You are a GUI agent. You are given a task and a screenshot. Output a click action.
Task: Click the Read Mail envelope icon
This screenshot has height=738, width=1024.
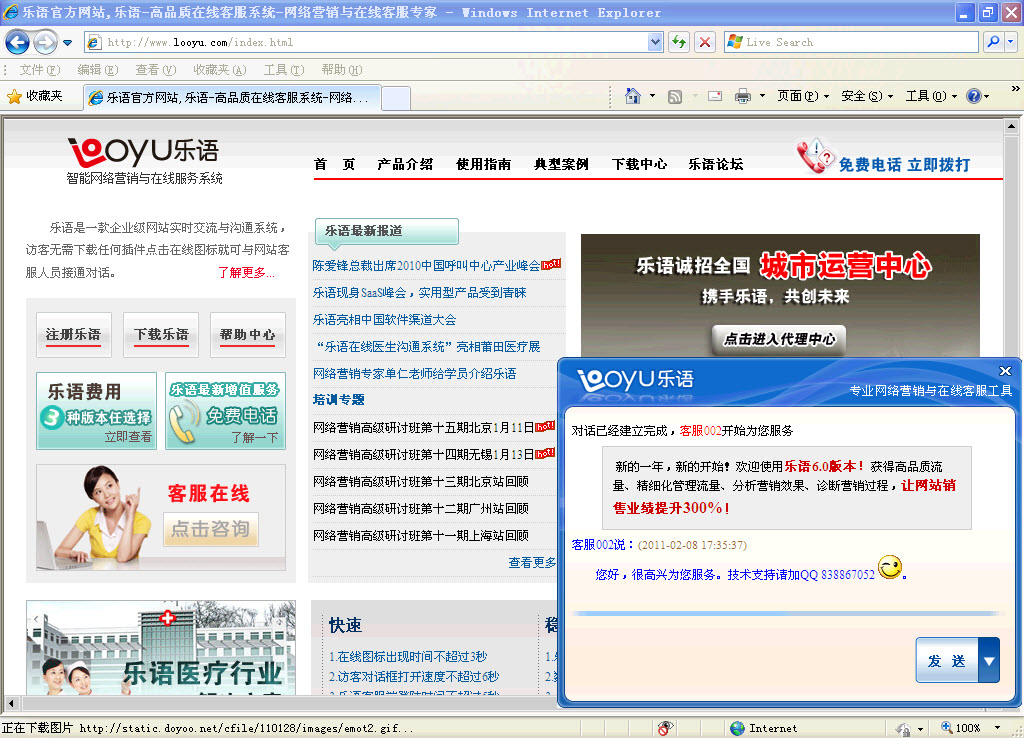[715, 96]
